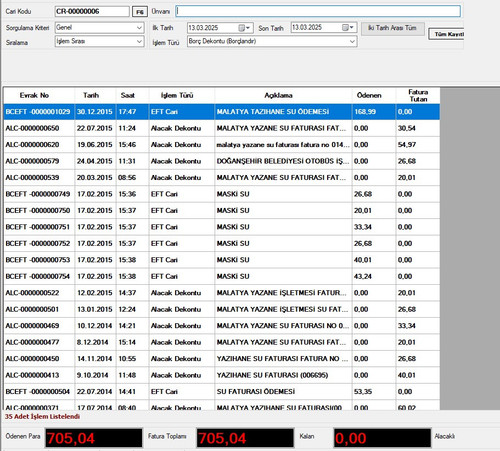The image size is (500, 451).
Task: Open the İşlem Türü dropdown
Action: click(352, 41)
